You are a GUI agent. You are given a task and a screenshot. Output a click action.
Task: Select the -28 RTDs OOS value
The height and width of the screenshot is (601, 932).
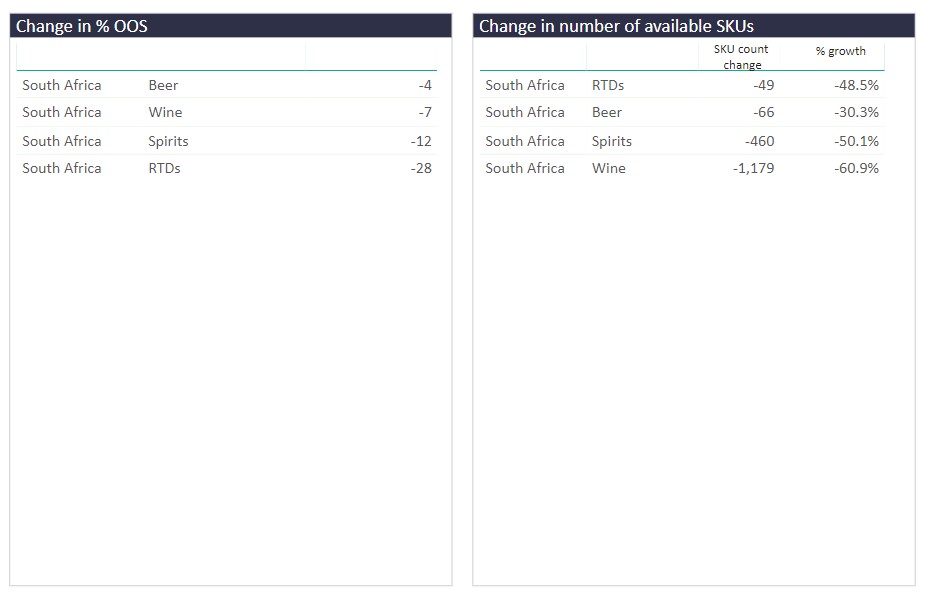421,168
